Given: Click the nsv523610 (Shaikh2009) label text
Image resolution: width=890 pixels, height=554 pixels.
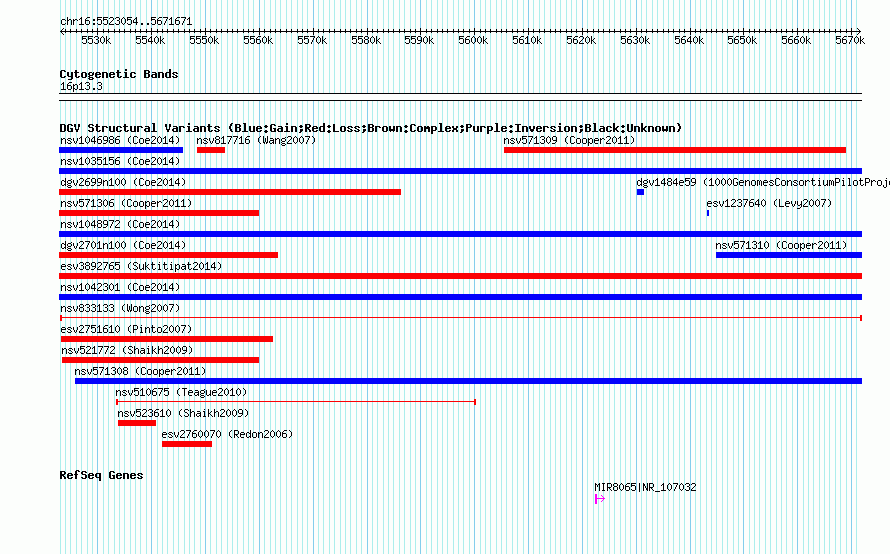Looking at the screenshot, I should click(183, 413).
